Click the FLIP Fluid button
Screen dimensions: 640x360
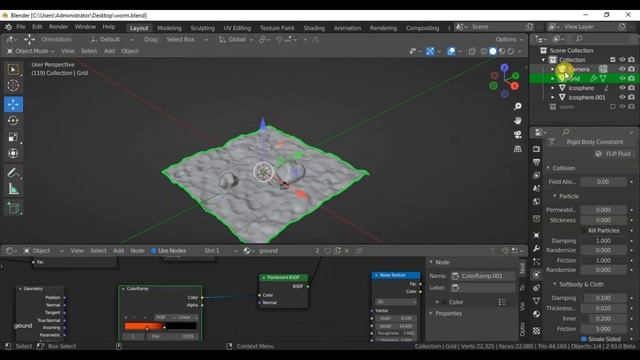pos(614,154)
